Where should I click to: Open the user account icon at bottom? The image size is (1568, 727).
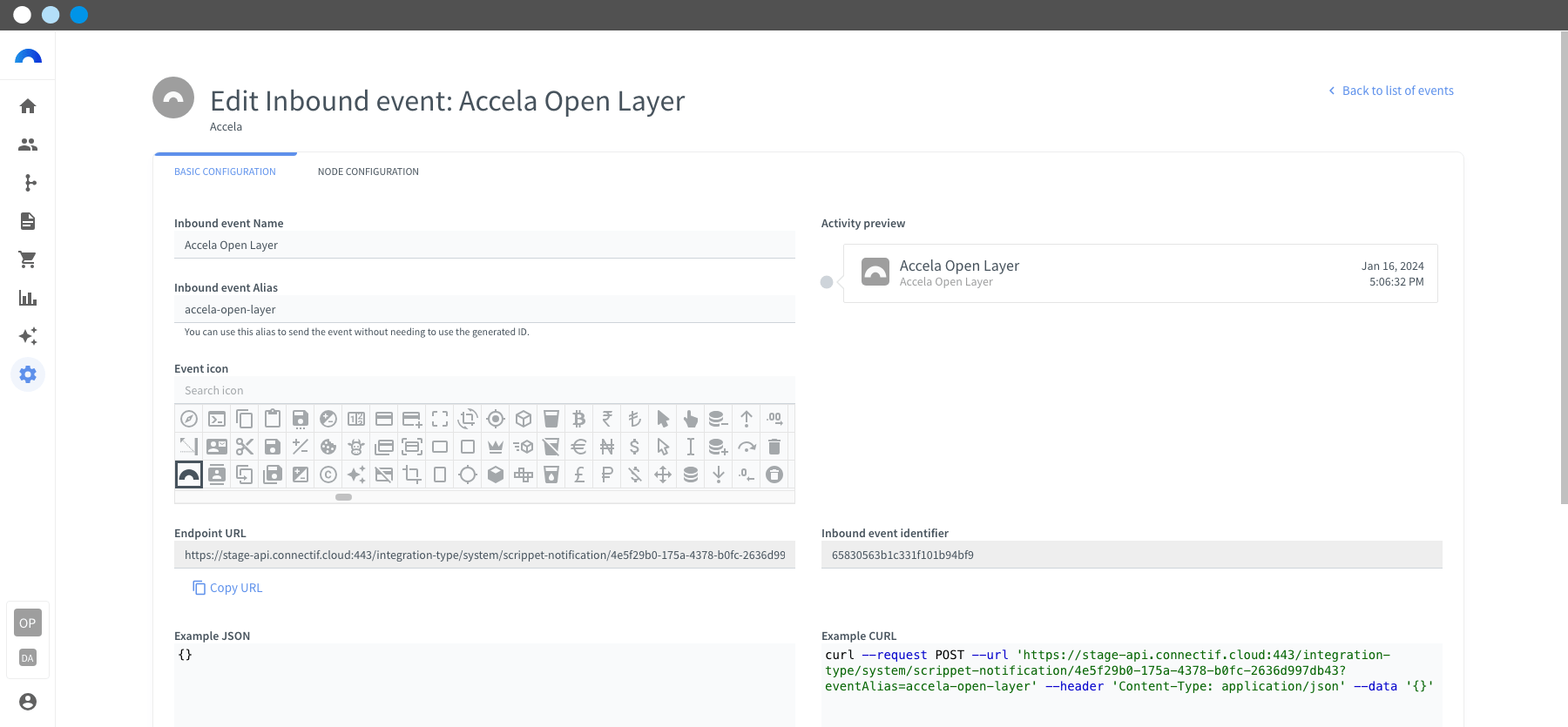click(28, 702)
